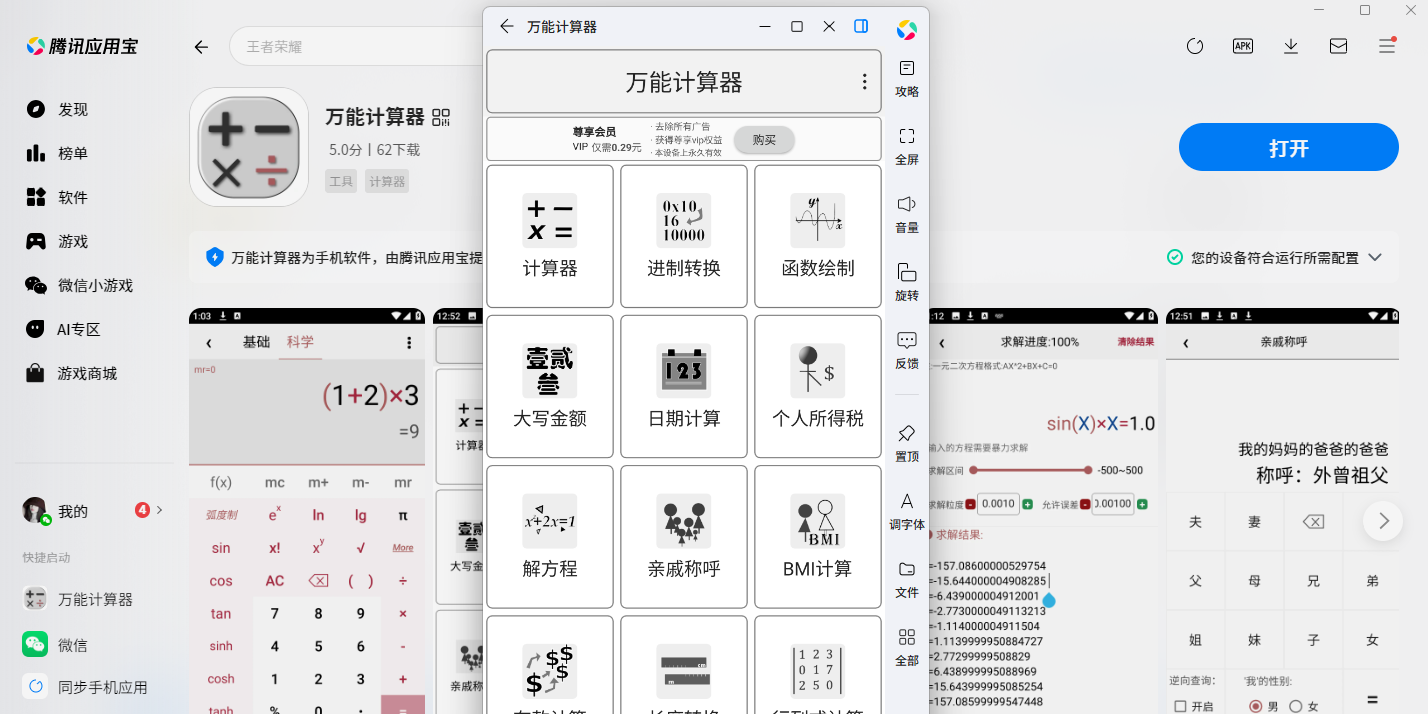Screen dimensions: 1428x714
Task: Open the 大写金额 tool
Action: 549,386
